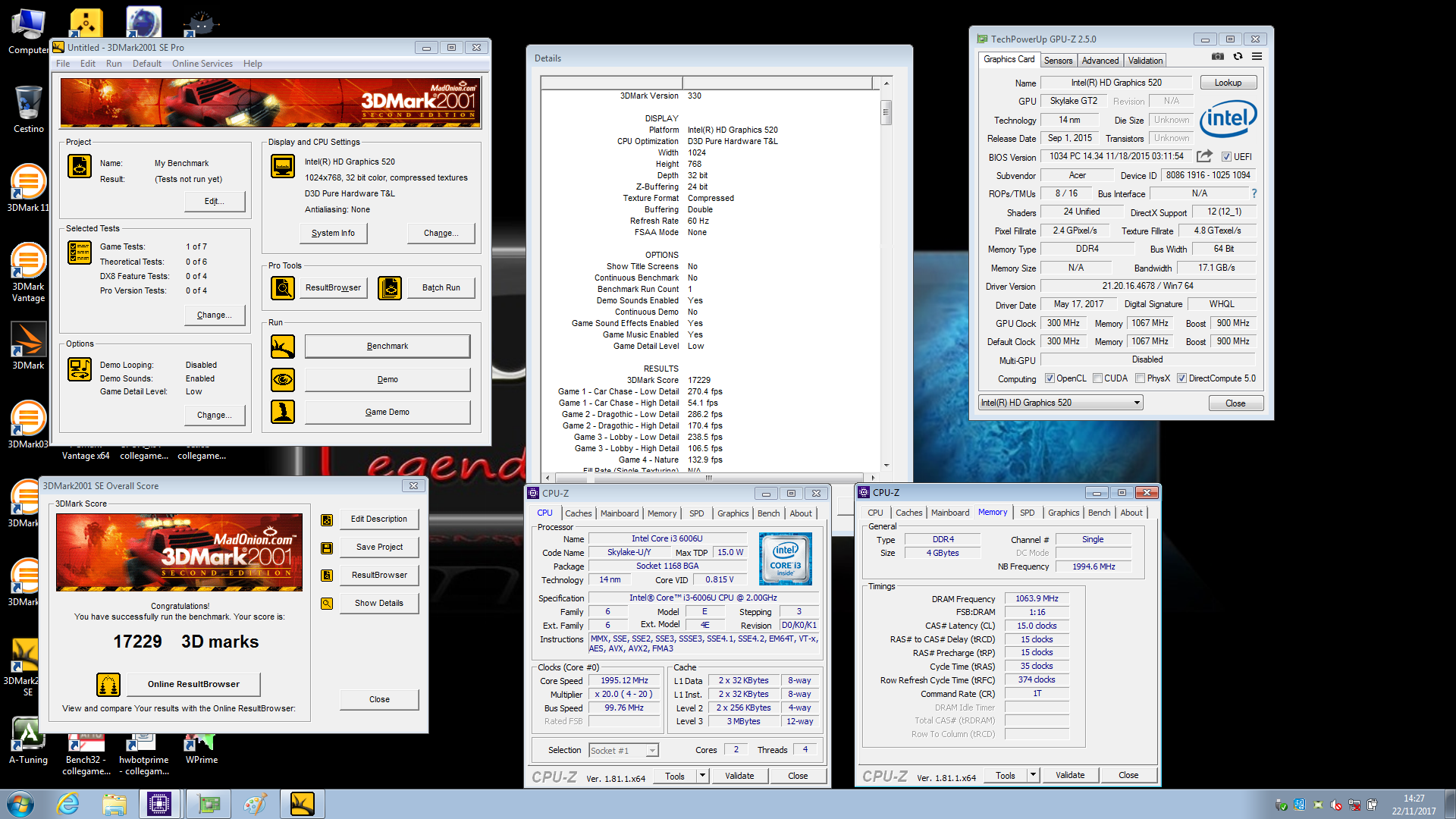Screen dimensions: 1456x819
Task: Click the Project name icon
Action: coord(80,166)
